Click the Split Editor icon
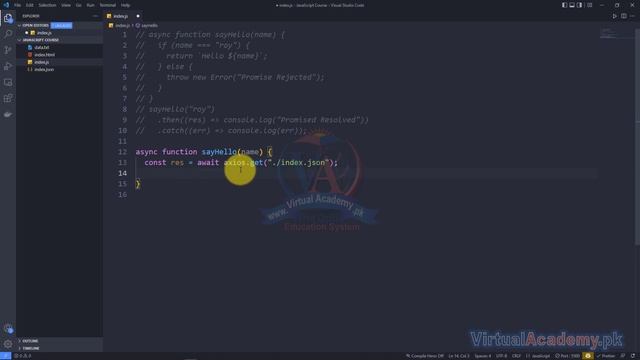 pos(624,16)
